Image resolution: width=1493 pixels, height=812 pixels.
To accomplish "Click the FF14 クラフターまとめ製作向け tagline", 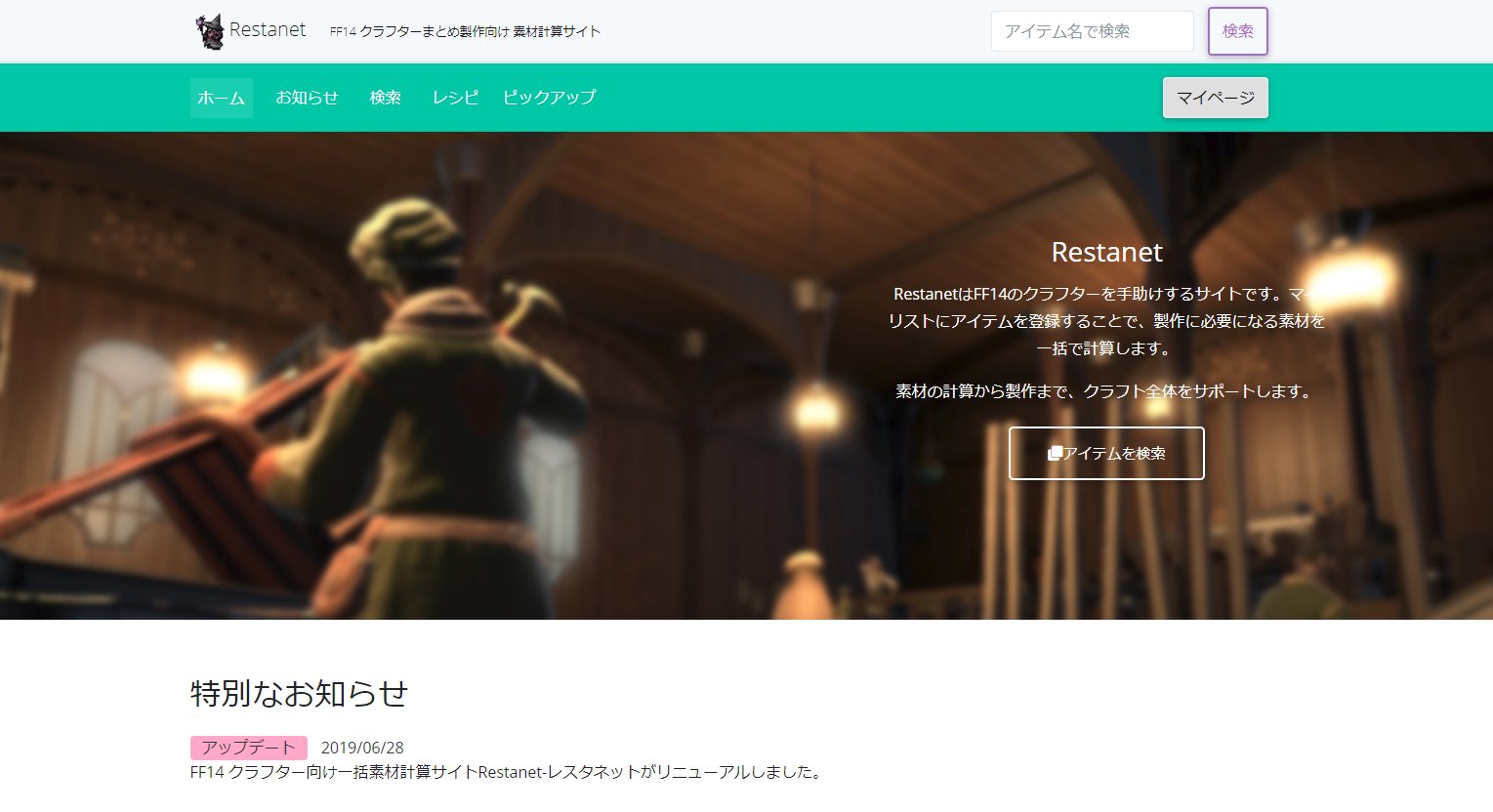I will (x=465, y=31).
